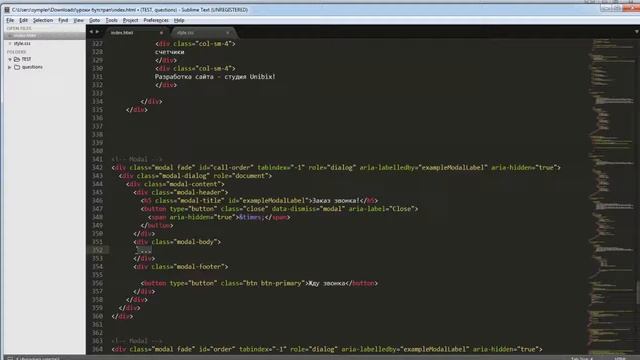Open the tab list dropdown arrow
Viewport: 640px width, 360px height.
[x=636, y=32]
